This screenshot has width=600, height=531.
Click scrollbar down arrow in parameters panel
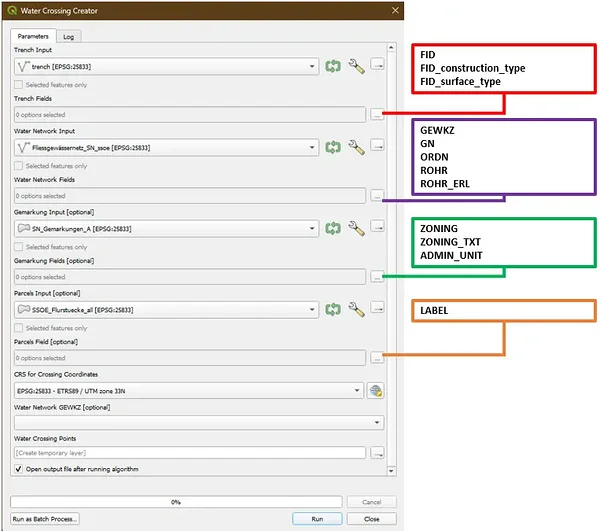391,471
